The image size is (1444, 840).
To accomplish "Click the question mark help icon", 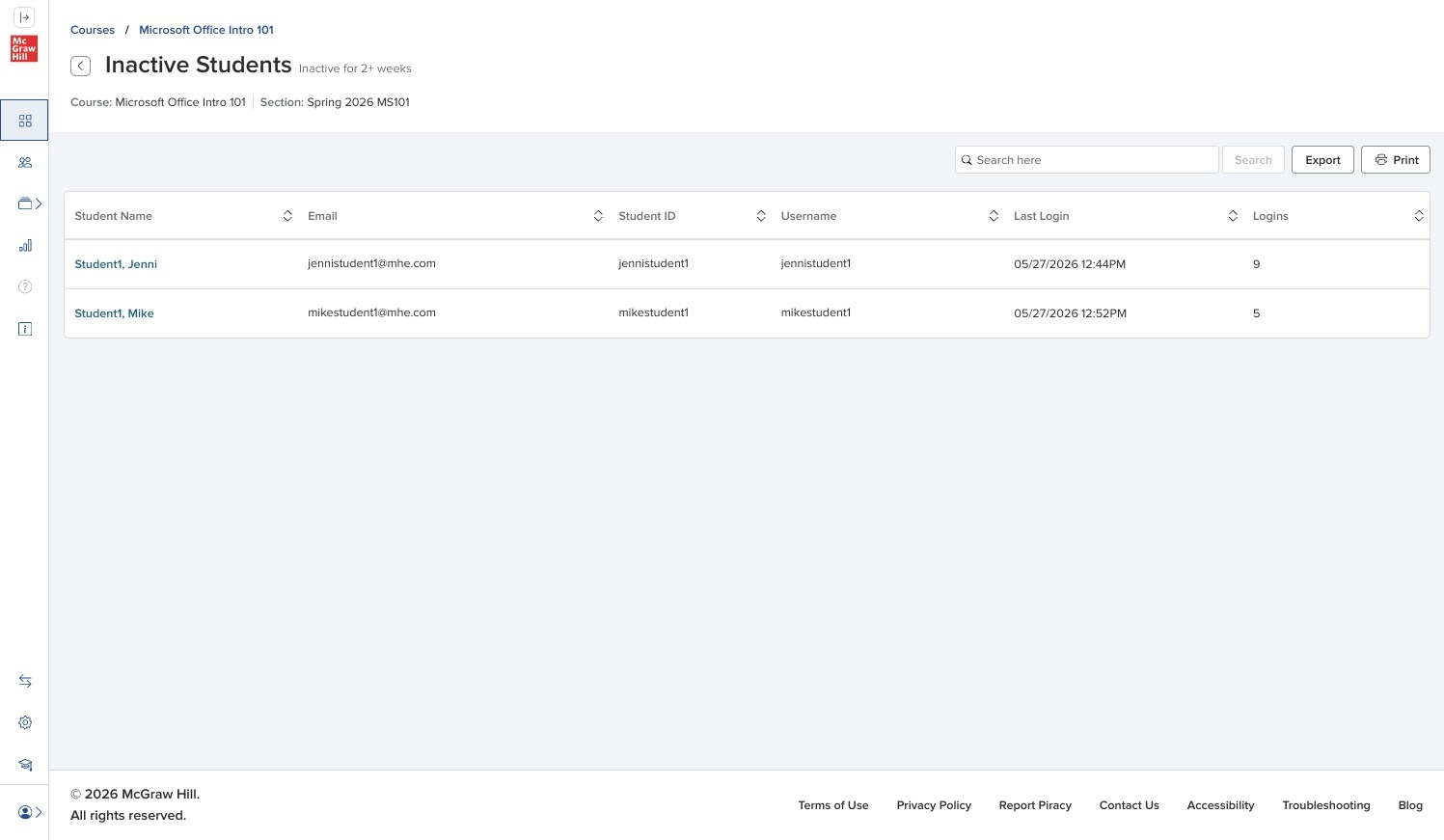I will tap(25, 286).
